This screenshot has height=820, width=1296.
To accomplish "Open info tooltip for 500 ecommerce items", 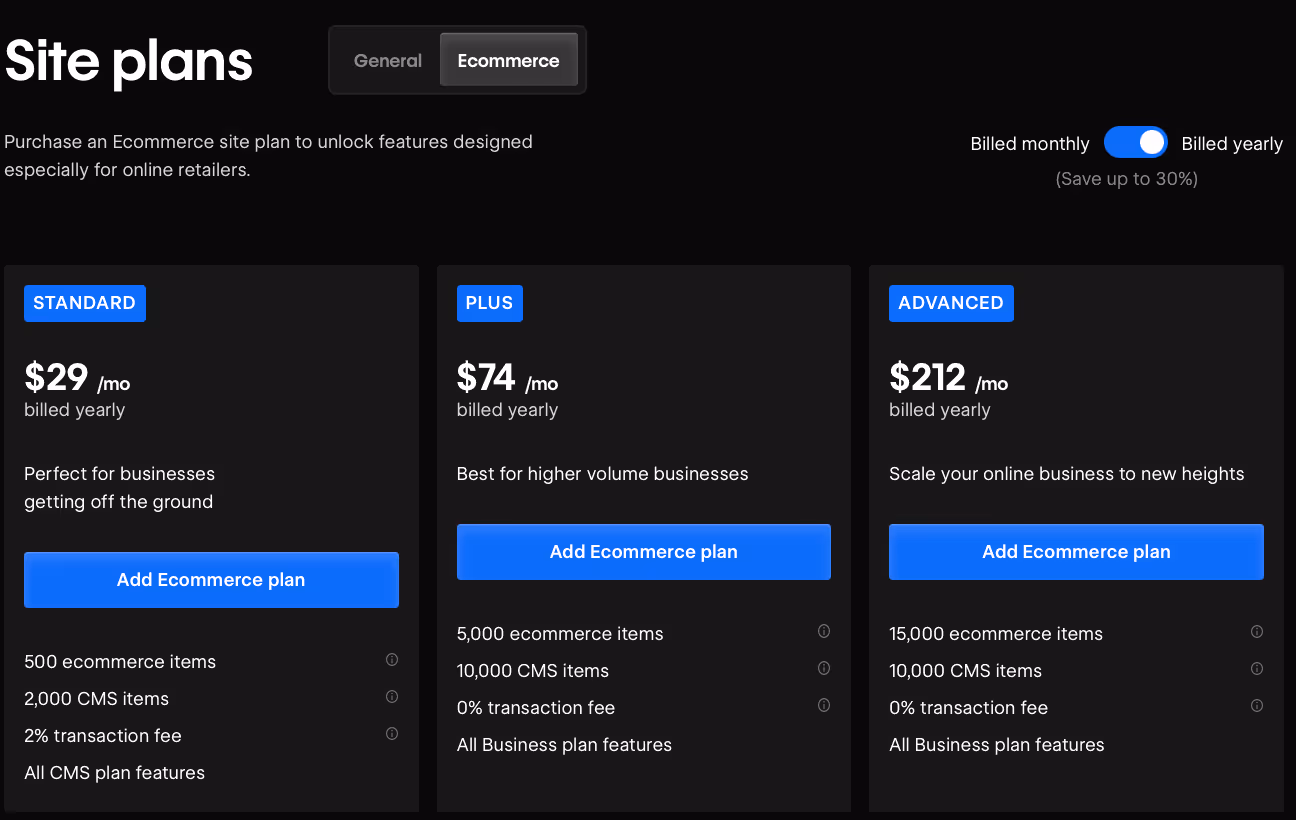I will point(392,660).
